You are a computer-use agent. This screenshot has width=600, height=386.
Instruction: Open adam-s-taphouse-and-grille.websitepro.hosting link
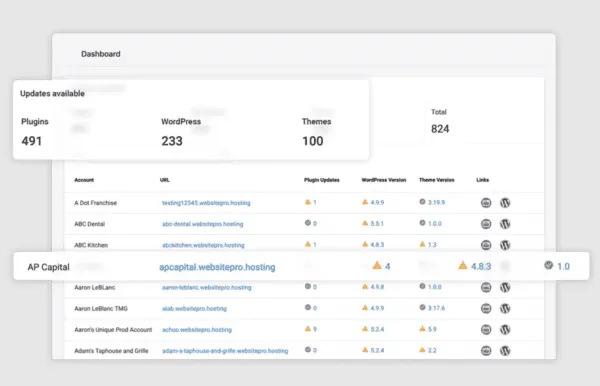coord(225,350)
